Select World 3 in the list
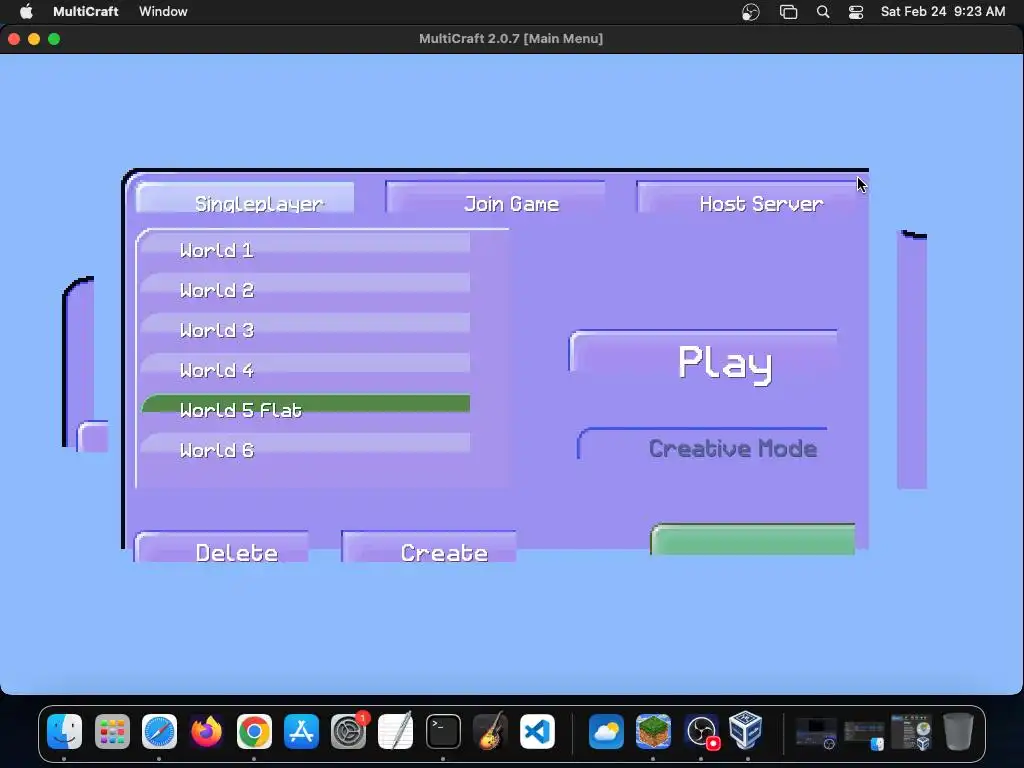This screenshot has width=1024, height=768. [x=306, y=328]
